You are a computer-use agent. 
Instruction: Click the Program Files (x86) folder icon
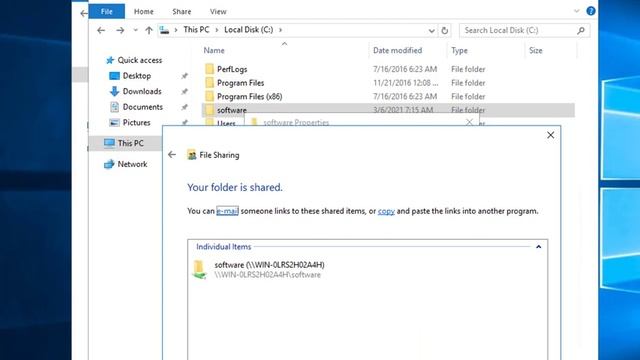(209, 97)
